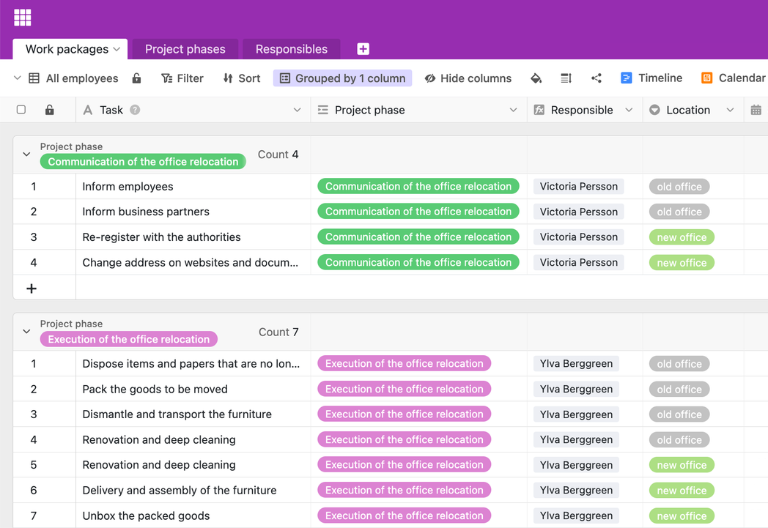Add a new table with plus icon

[363, 49]
